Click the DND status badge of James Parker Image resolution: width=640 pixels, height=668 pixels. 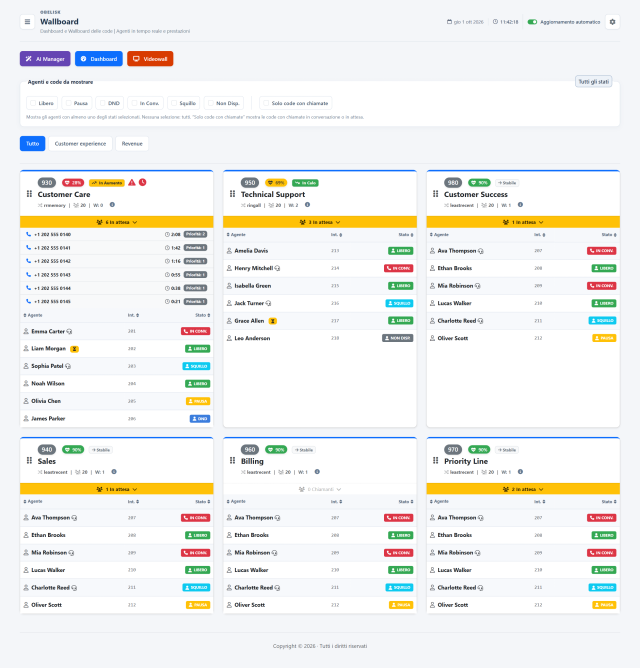pyautogui.click(x=200, y=419)
